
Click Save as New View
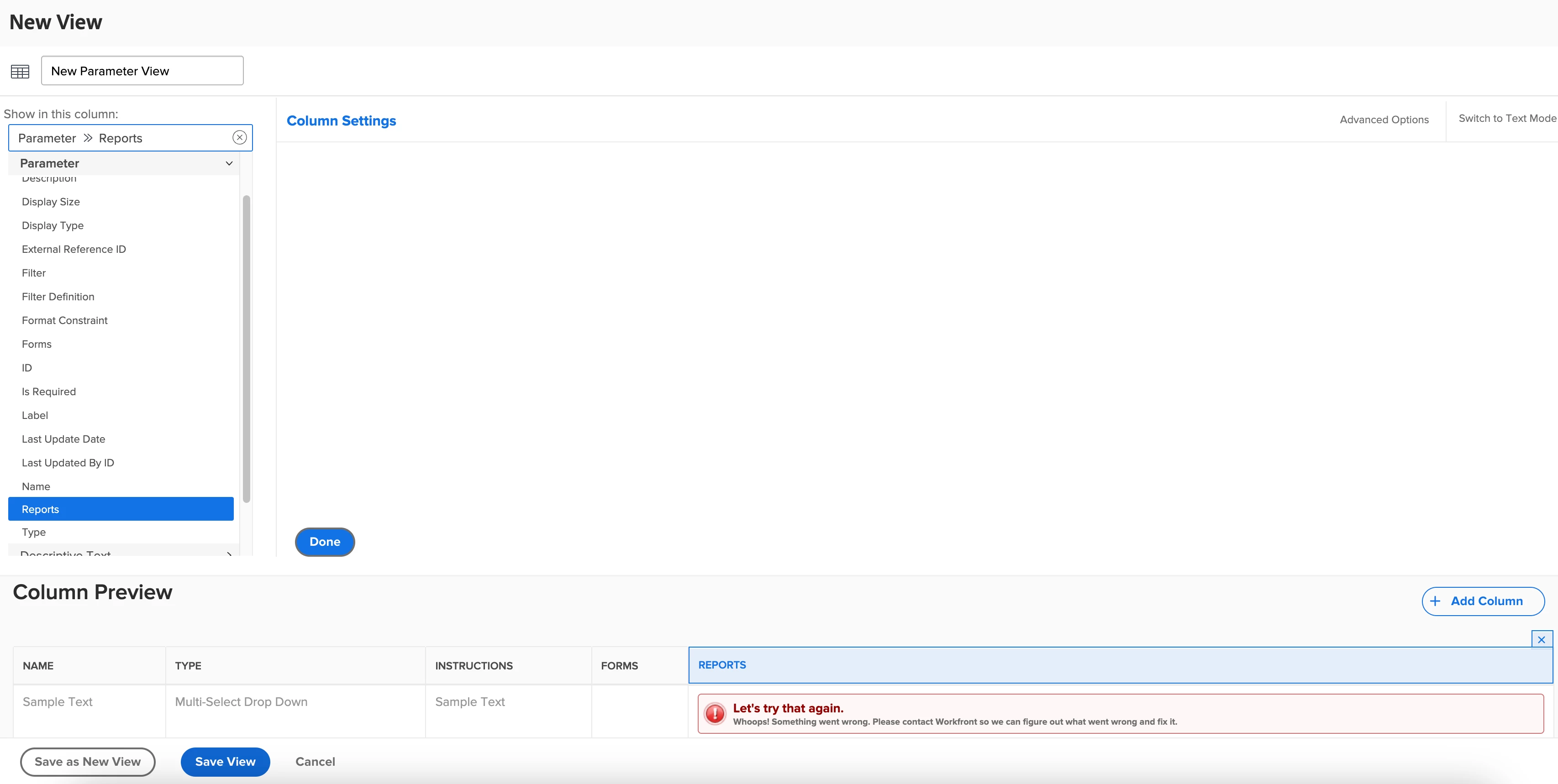pyautogui.click(x=88, y=762)
